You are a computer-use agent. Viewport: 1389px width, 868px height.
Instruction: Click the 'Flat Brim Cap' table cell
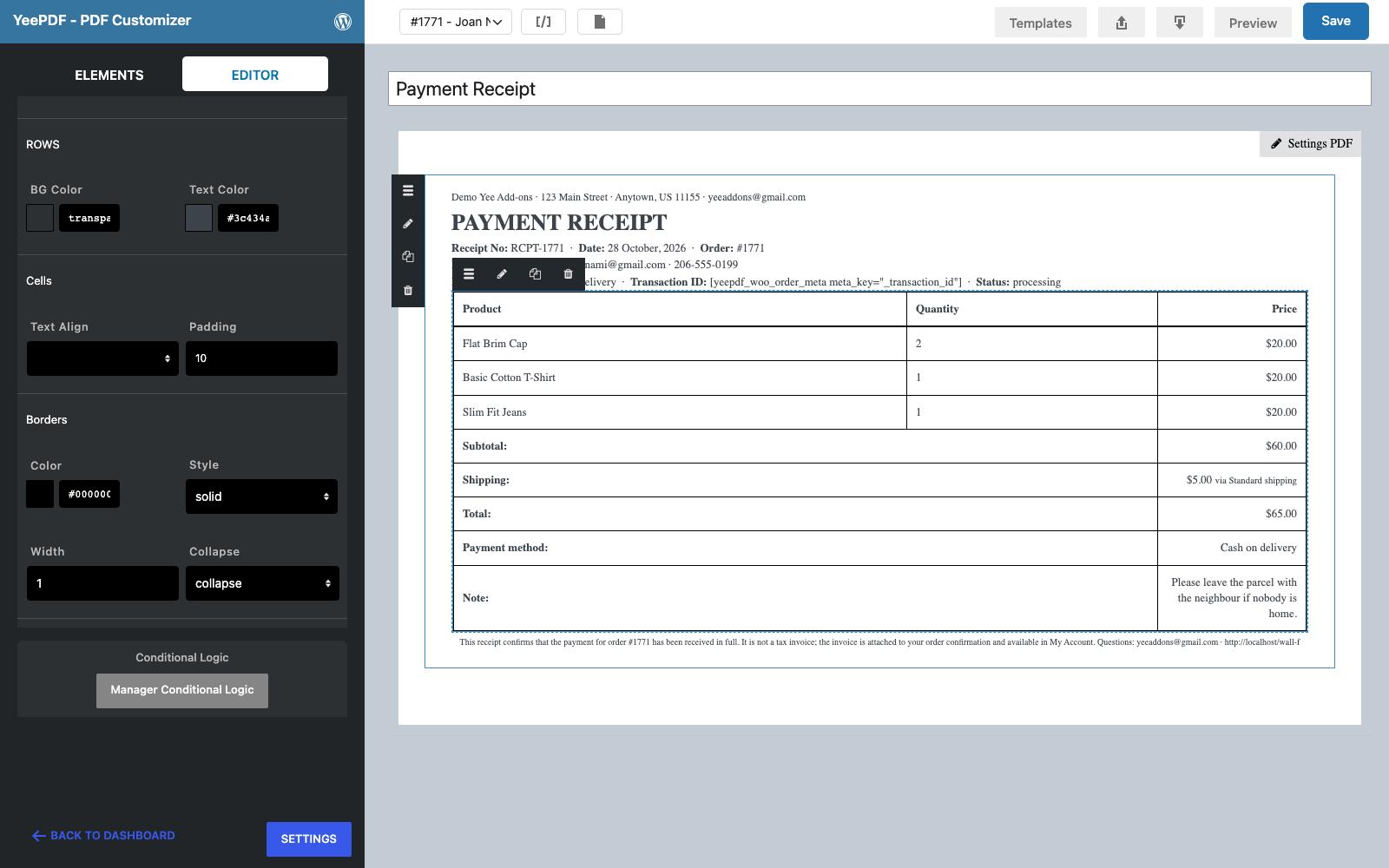click(680, 344)
